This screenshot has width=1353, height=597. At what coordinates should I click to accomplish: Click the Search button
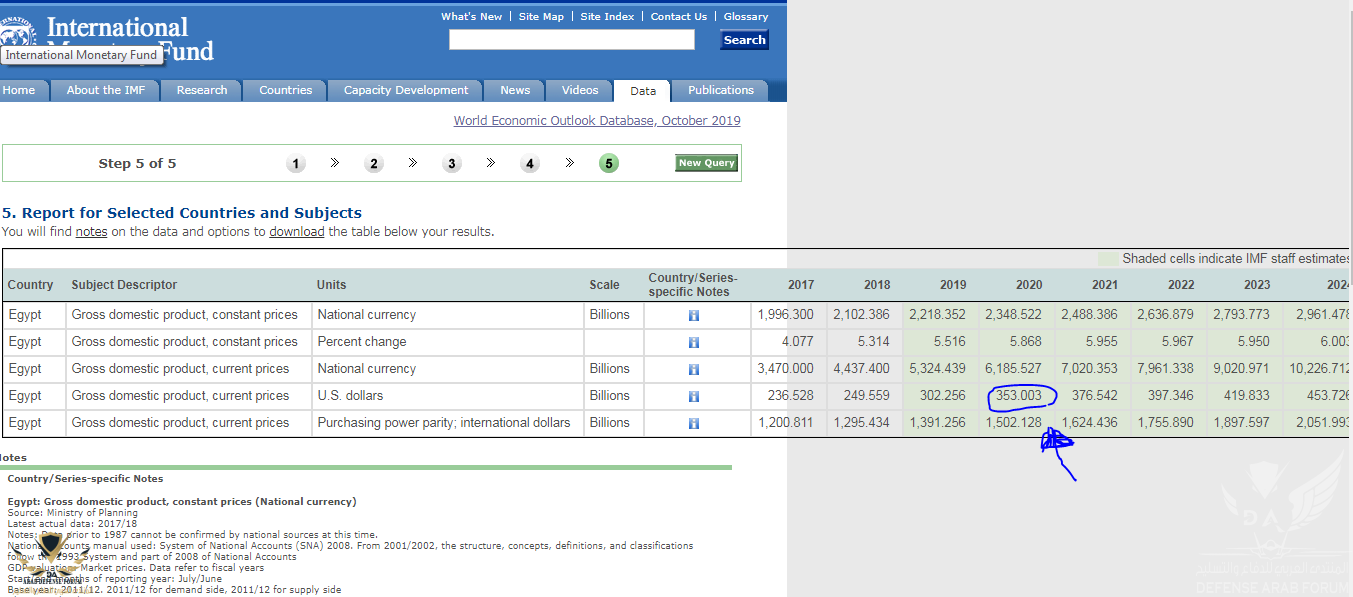click(745, 40)
